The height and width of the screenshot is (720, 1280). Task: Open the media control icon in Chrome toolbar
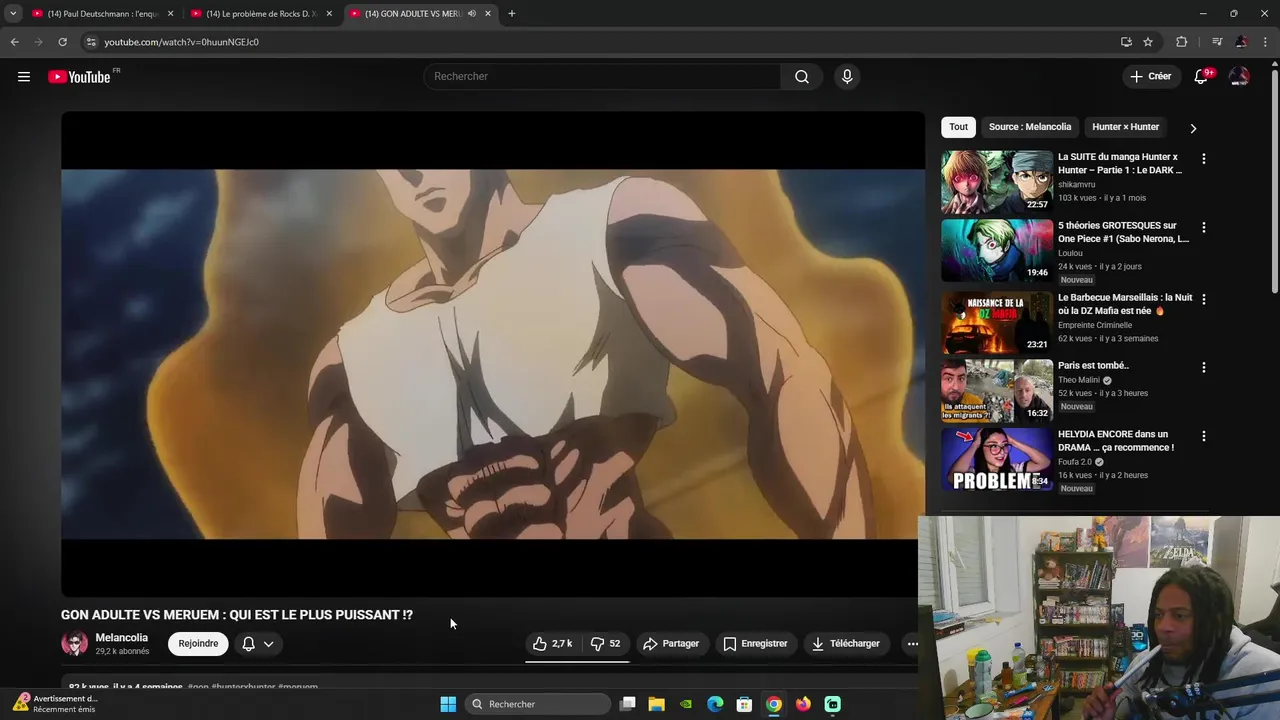1217,42
